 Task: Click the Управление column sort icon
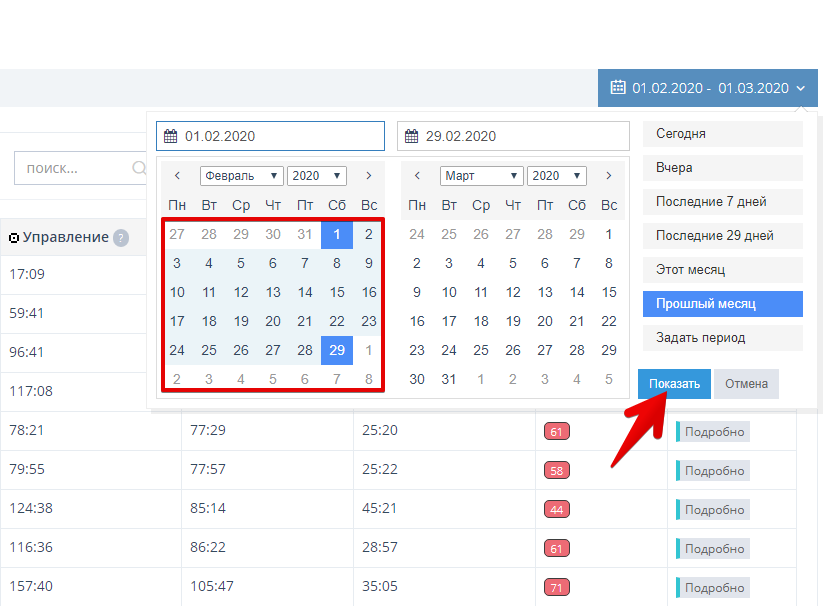point(14,238)
